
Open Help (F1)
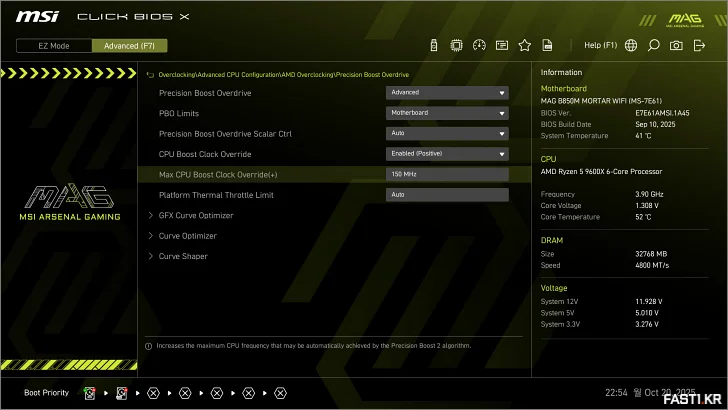[600, 46]
